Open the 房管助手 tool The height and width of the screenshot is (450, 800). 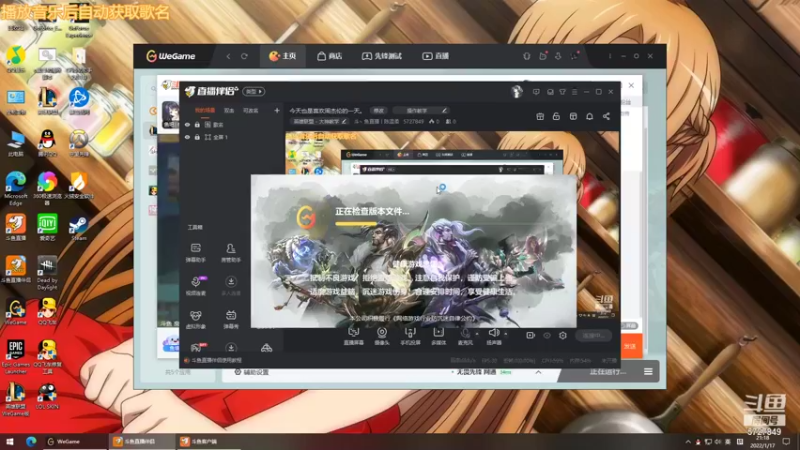(231, 253)
